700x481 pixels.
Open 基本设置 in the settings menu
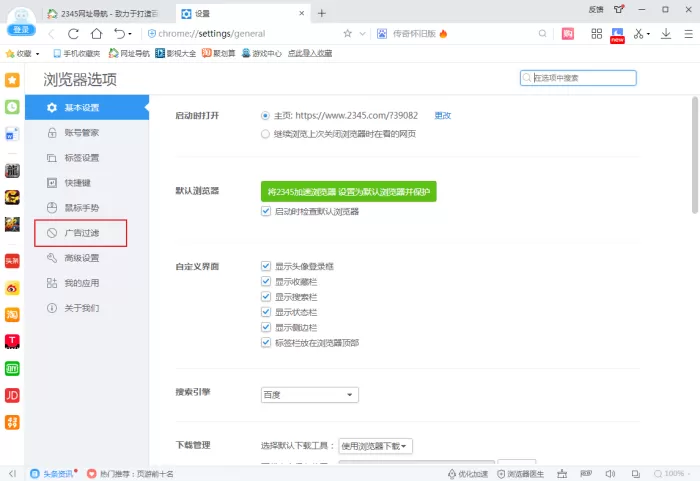click(x=87, y=108)
